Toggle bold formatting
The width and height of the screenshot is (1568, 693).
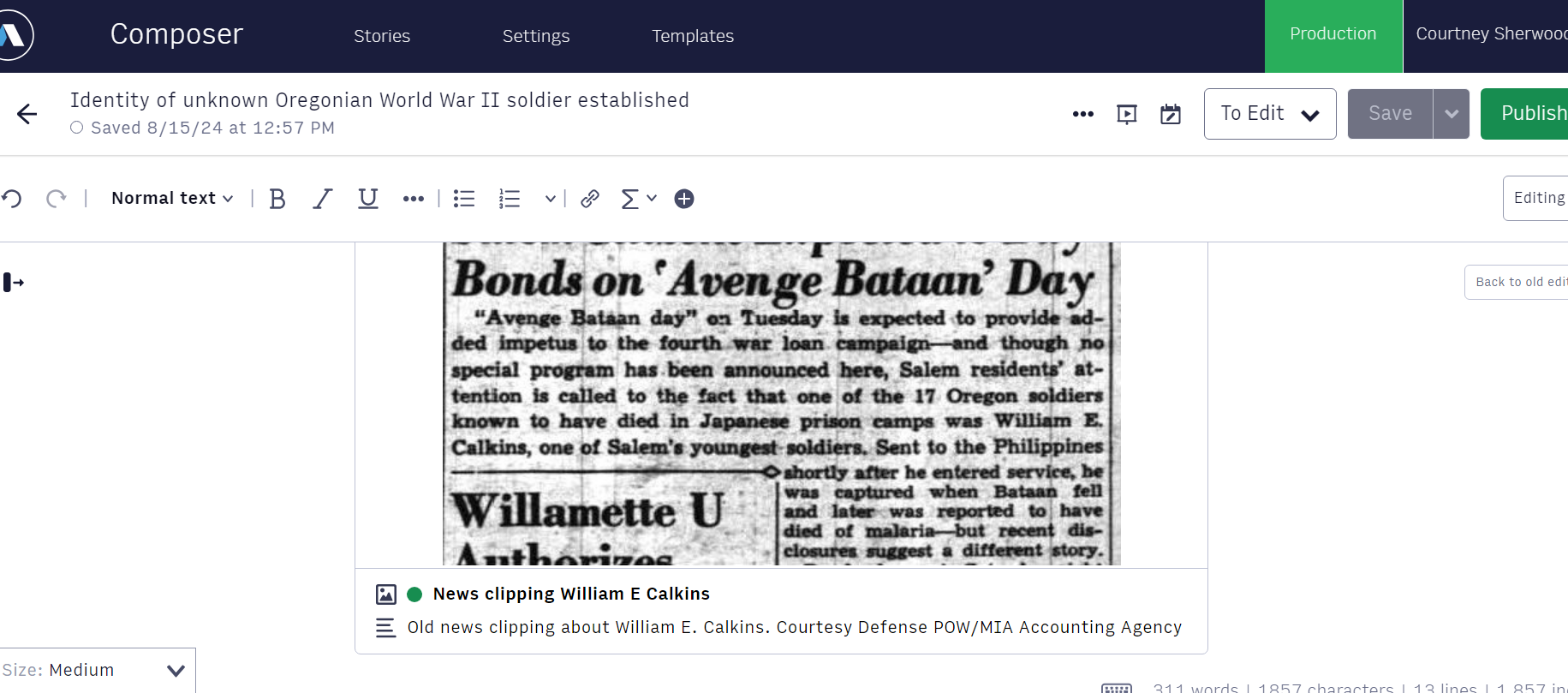pos(277,199)
